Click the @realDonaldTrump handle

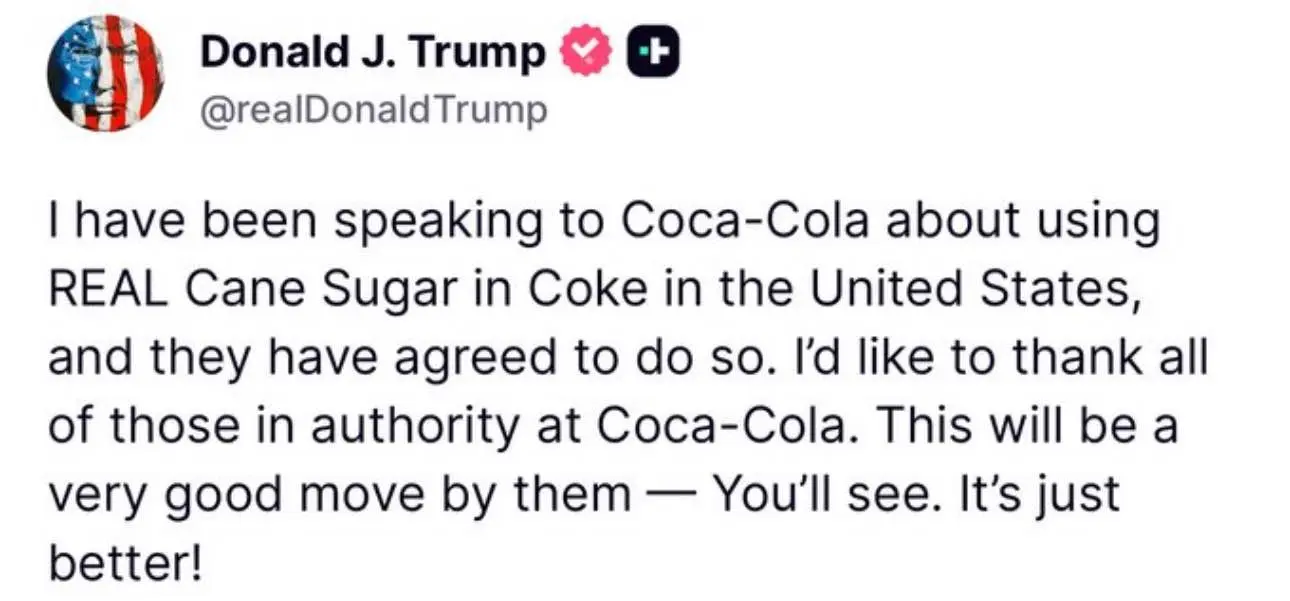[374, 110]
